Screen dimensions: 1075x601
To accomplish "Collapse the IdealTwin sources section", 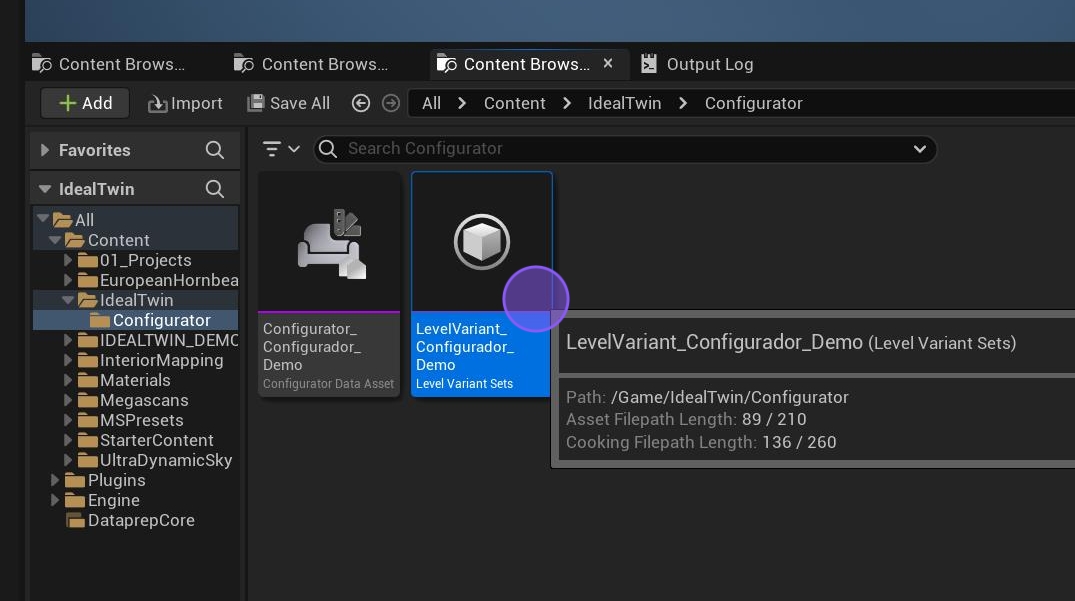I will [x=45, y=188].
